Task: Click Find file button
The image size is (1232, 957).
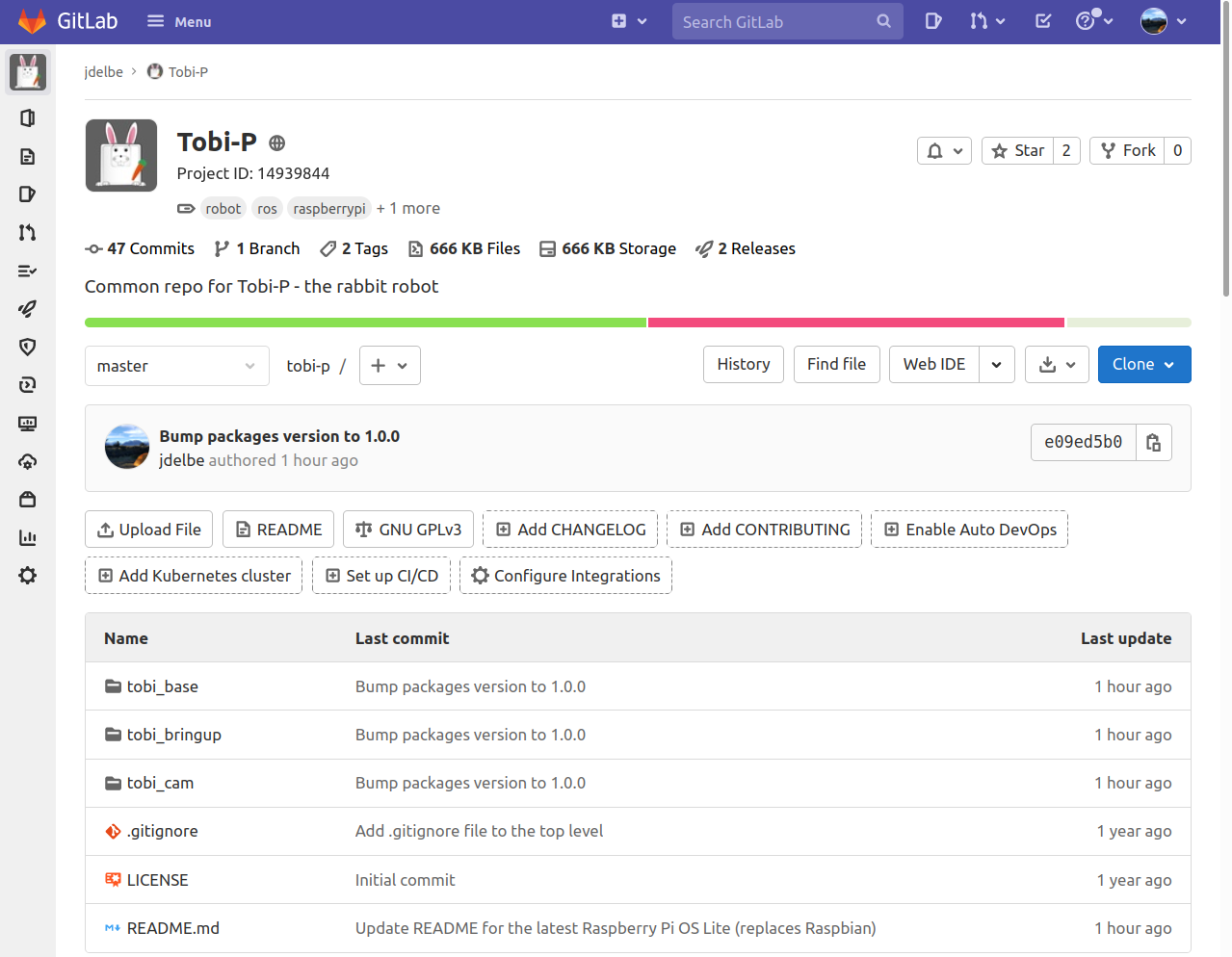Action: pos(837,364)
